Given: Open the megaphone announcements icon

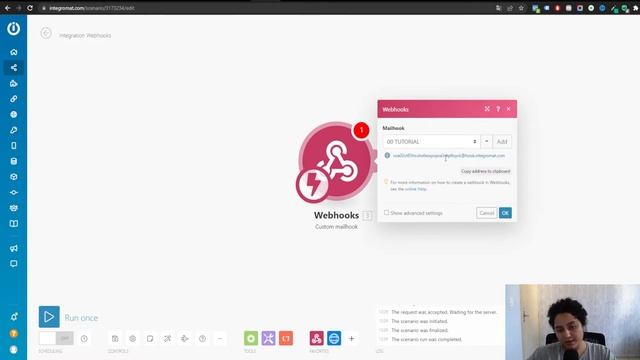Looking at the screenshot, I should pyautogui.click(x=13, y=248).
